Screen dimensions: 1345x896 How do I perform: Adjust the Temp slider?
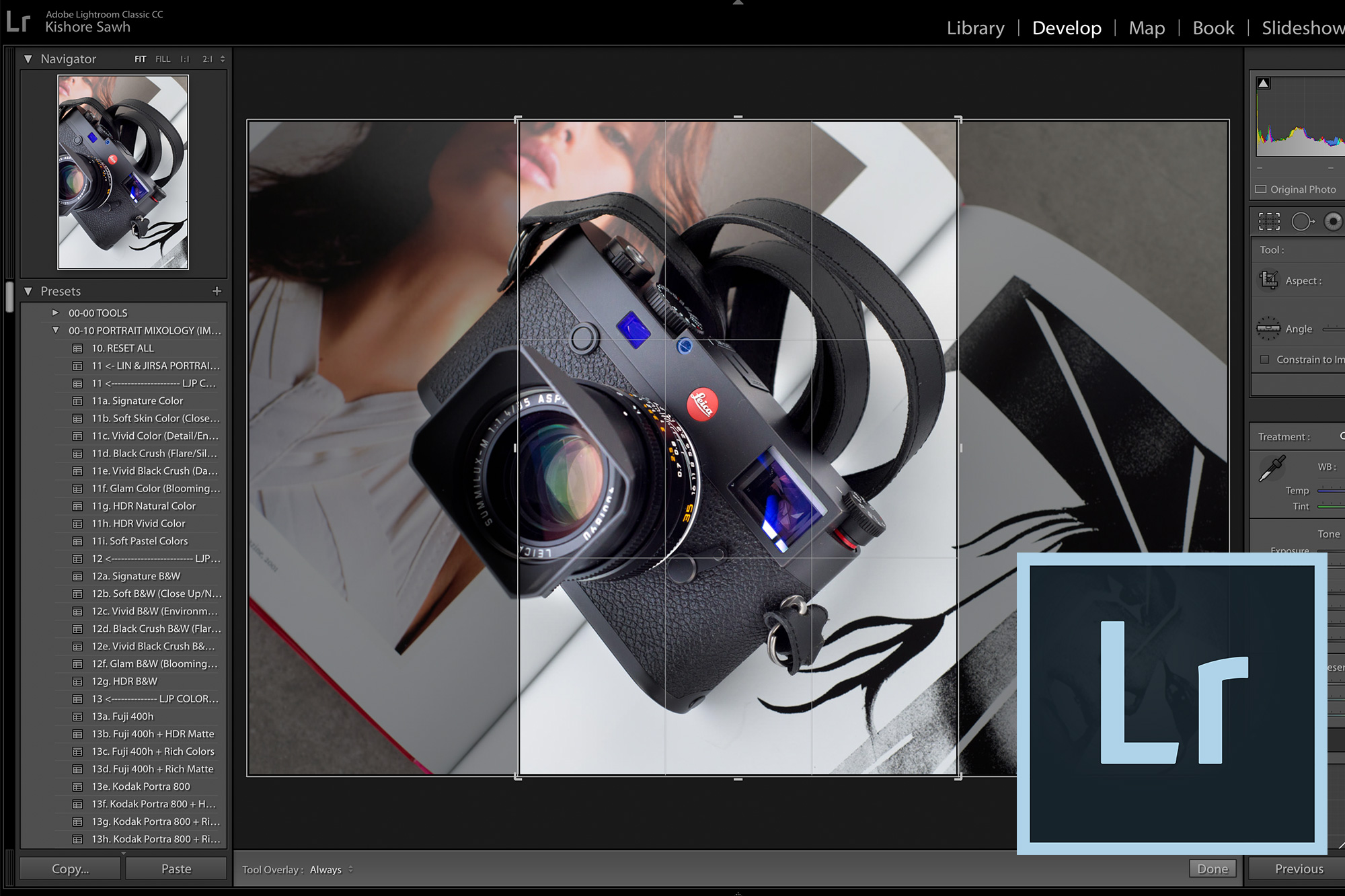[1331, 491]
